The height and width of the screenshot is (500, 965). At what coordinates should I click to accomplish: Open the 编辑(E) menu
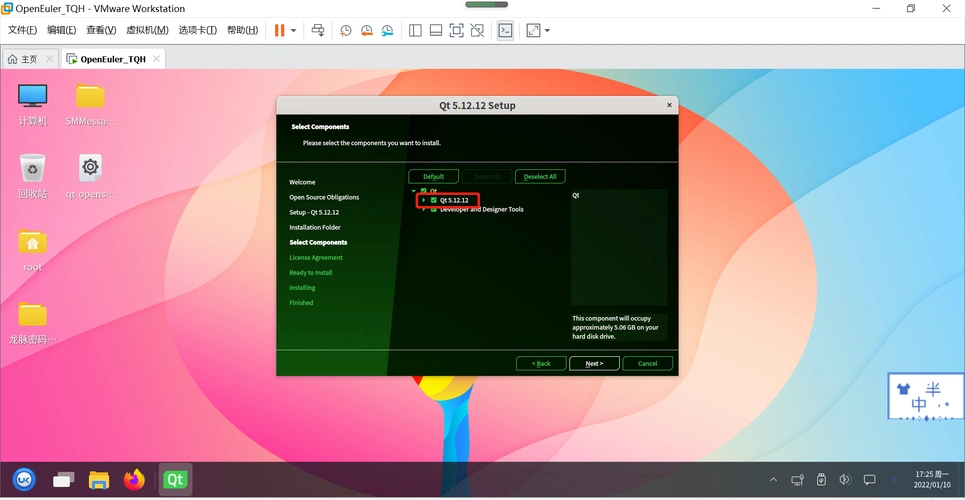coord(62,30)
